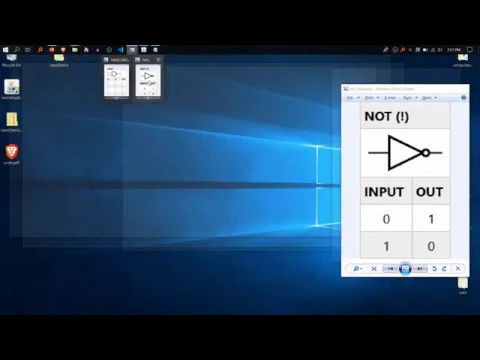480x360 pixels.
Task: Select the installer icon below Recycle Bin
Action: tap(12, 89)
